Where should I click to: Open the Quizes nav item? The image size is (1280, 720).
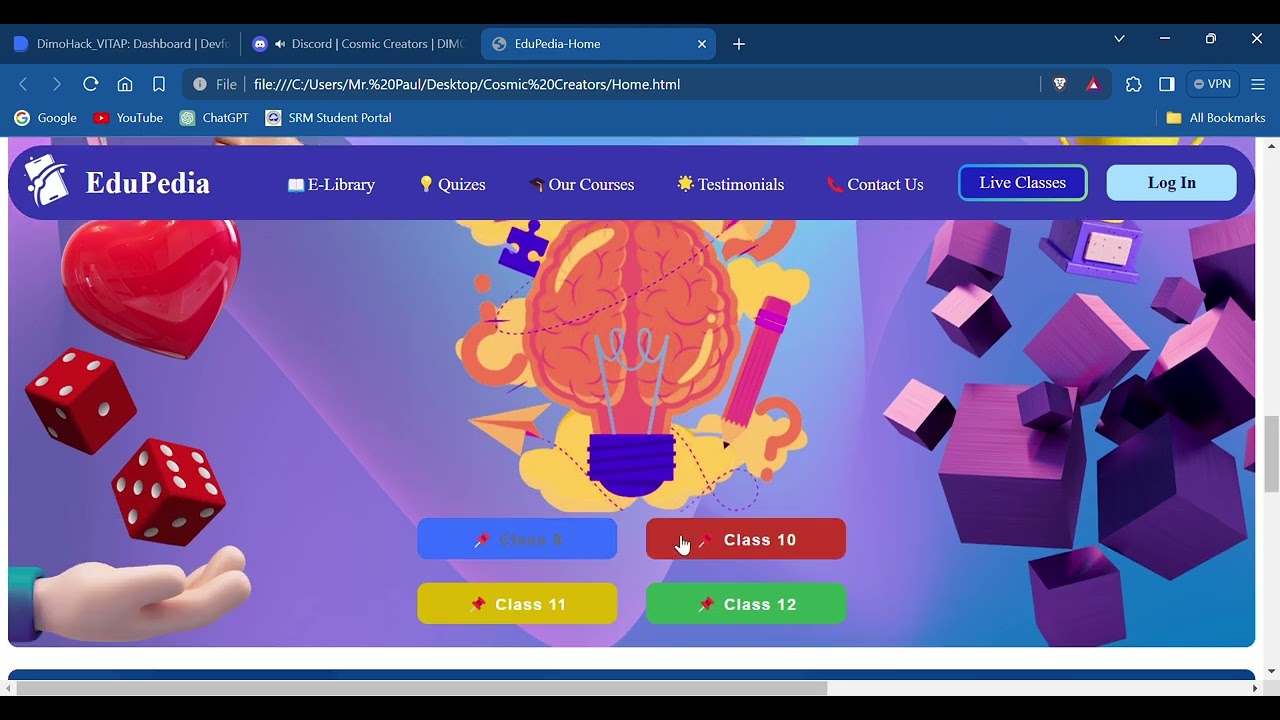(452, 184)
